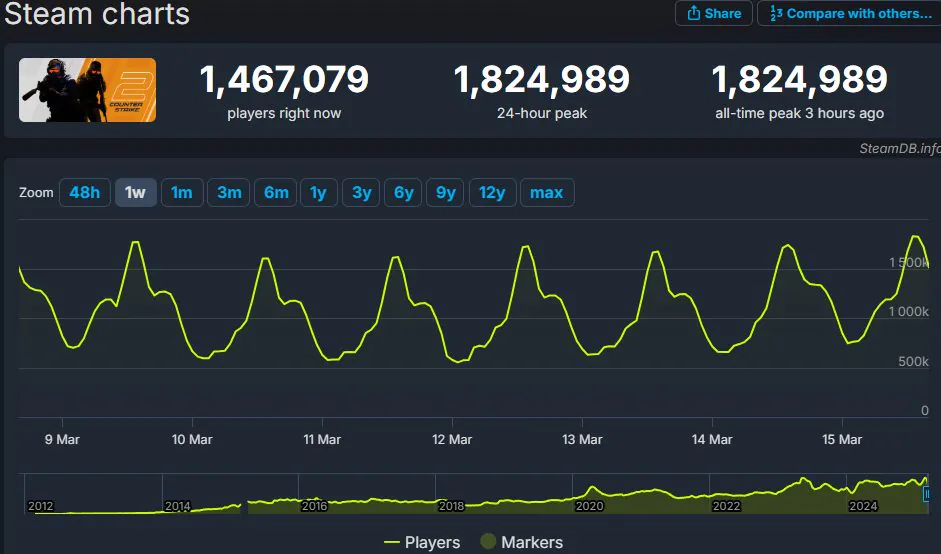This screenshot has height=554, width=941.
Task: Click the Steam charts heading
Action: pos(97,13)
